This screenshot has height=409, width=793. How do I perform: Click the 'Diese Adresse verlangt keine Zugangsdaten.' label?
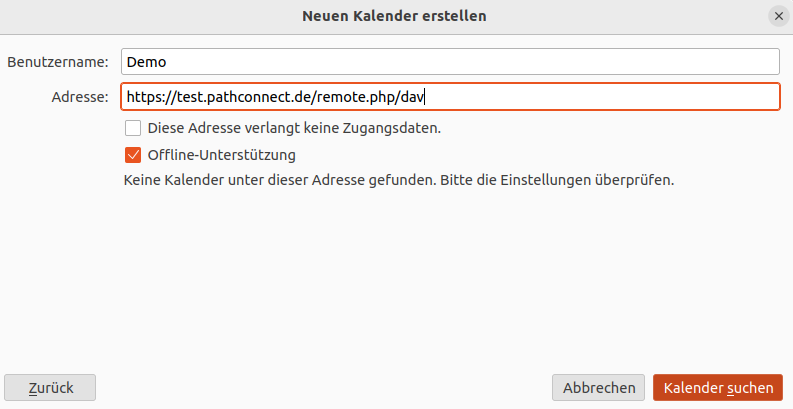(294, 128)
